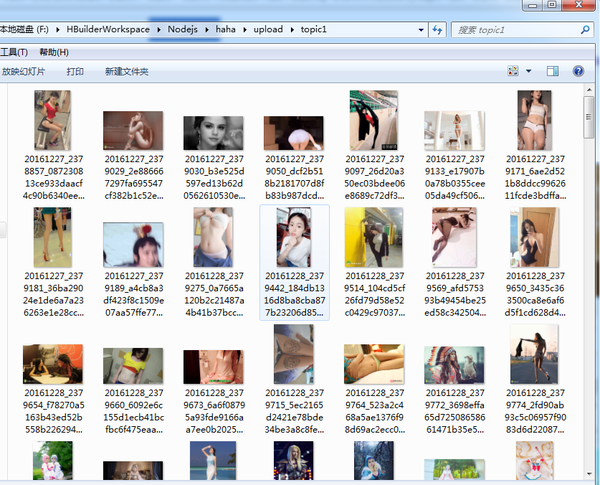Select thumbnail of file 20161228_2379660
The image size is (600, 485).
[x=133, y=366]
